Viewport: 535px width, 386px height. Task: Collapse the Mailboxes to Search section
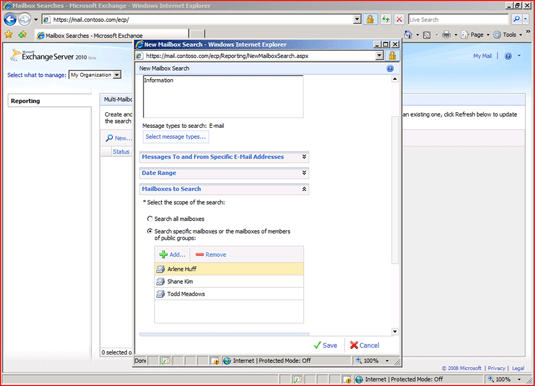(224, 189)
